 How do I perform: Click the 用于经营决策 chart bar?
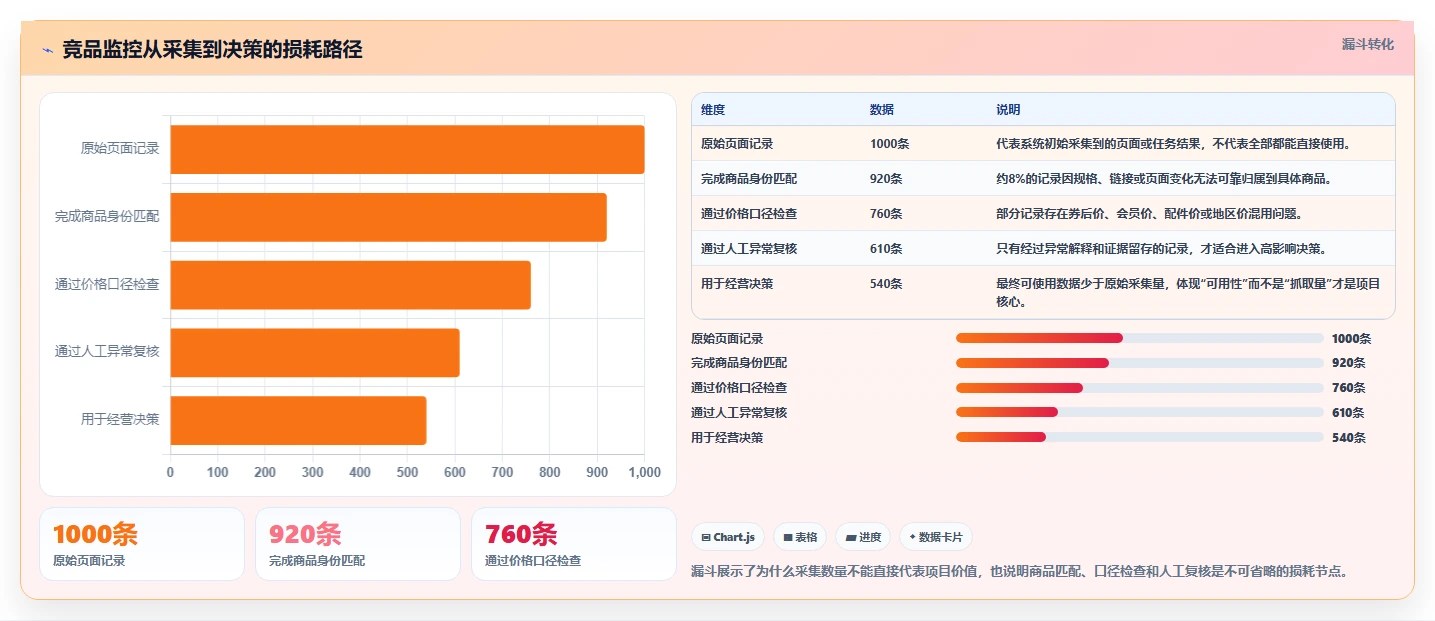pyautogui.click(x=299, y=421)
